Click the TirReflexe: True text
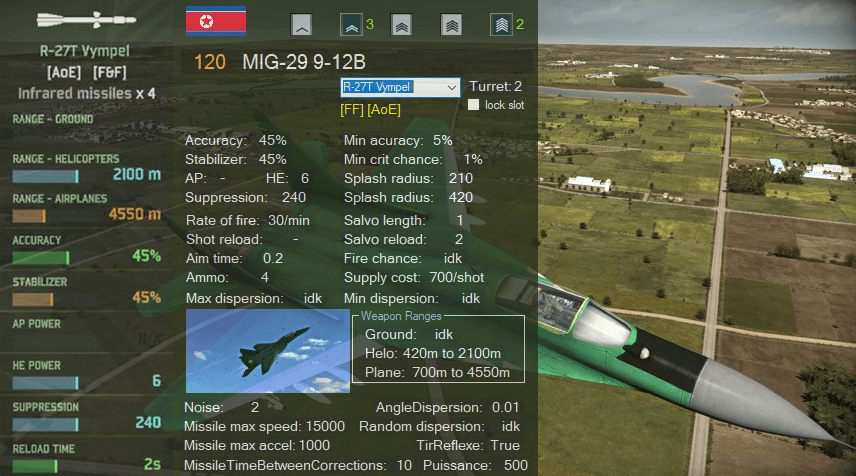The height and width of the screenshot is (476, 856). pos(468,446)
